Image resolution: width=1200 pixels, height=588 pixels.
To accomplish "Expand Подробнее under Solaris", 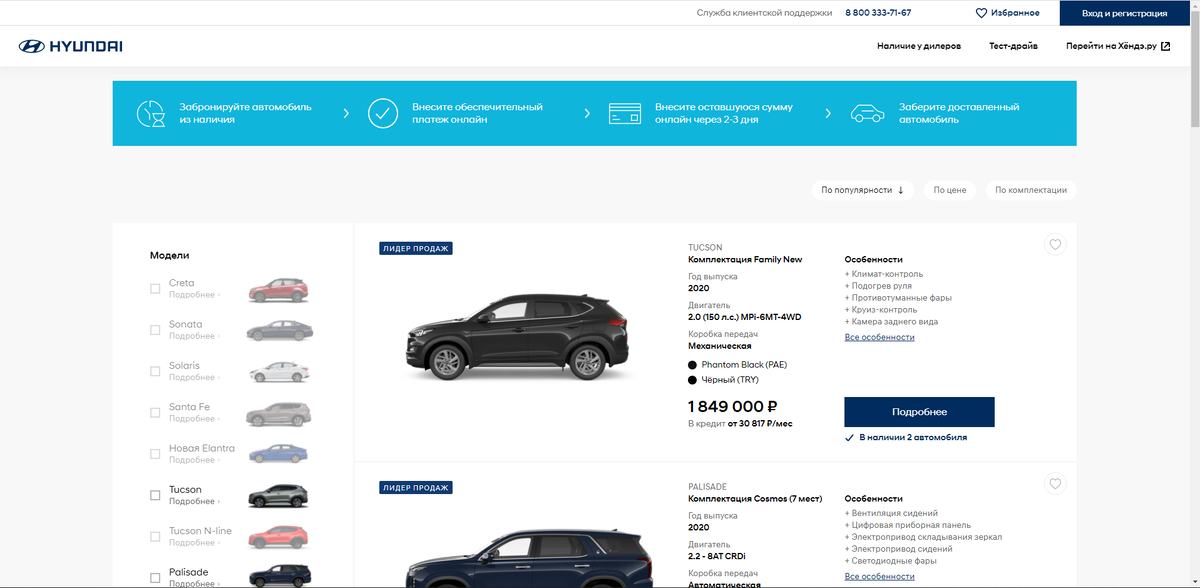I will 194,378.
